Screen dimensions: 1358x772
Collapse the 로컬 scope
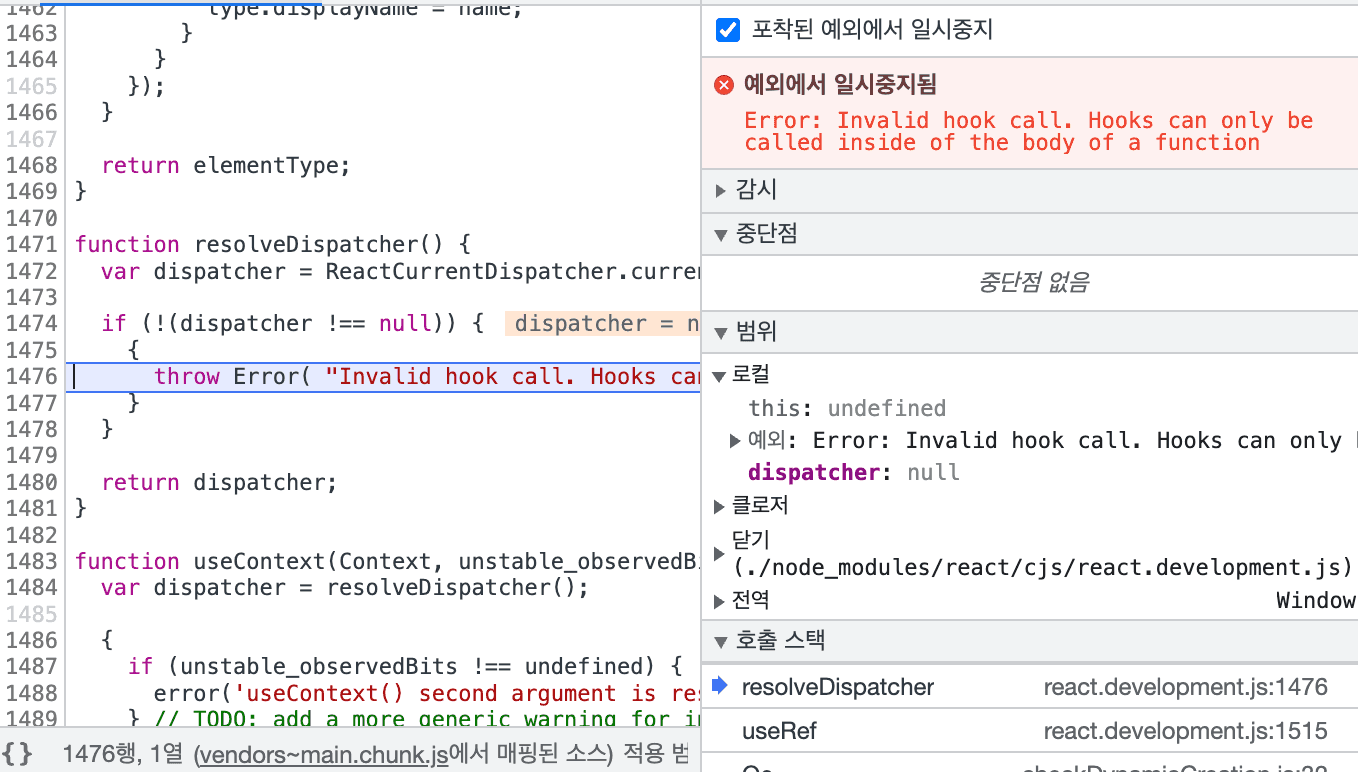tap(720, 376)
